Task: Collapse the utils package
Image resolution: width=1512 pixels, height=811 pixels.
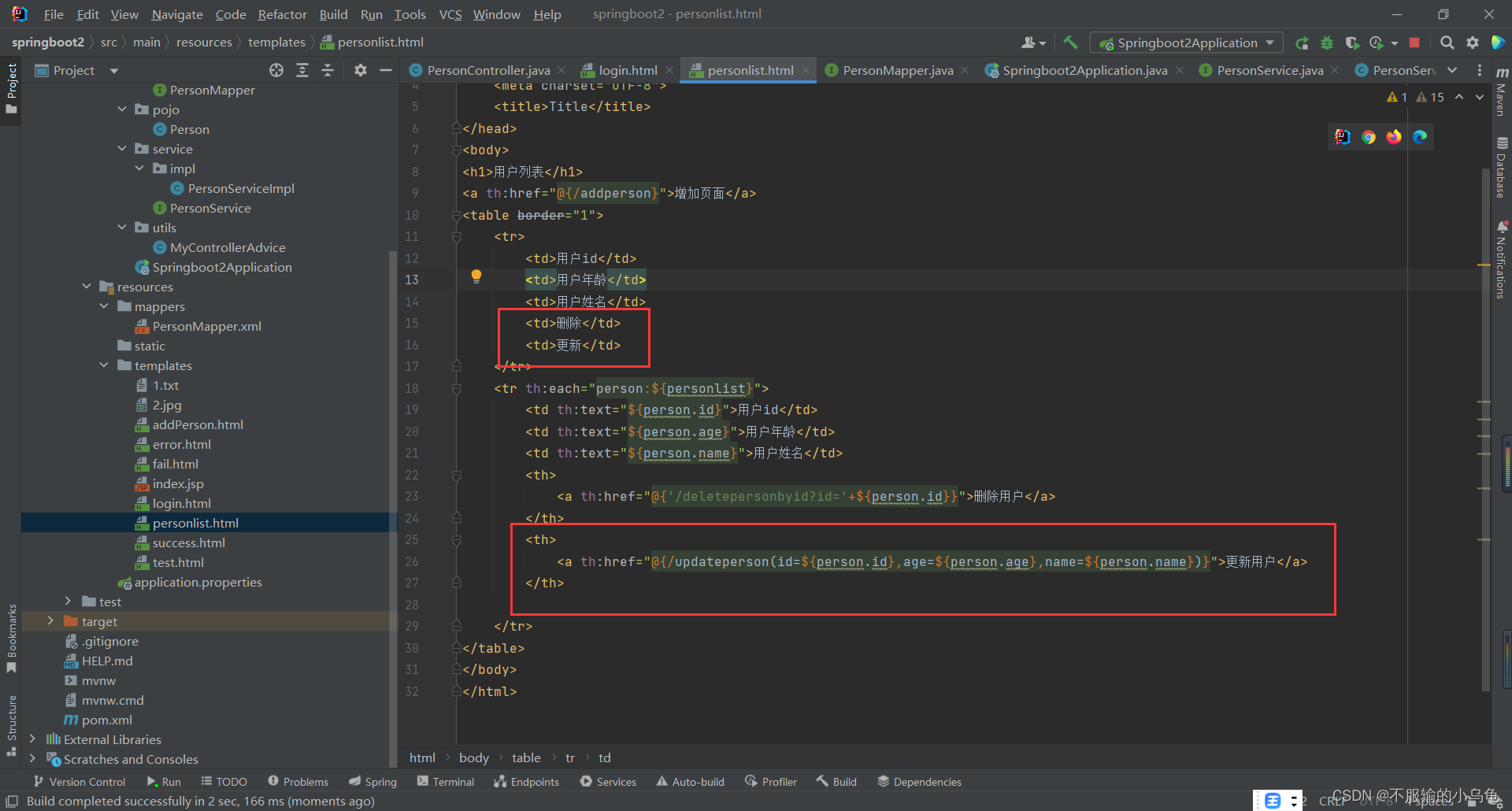Action: click(x=122, y=228)
